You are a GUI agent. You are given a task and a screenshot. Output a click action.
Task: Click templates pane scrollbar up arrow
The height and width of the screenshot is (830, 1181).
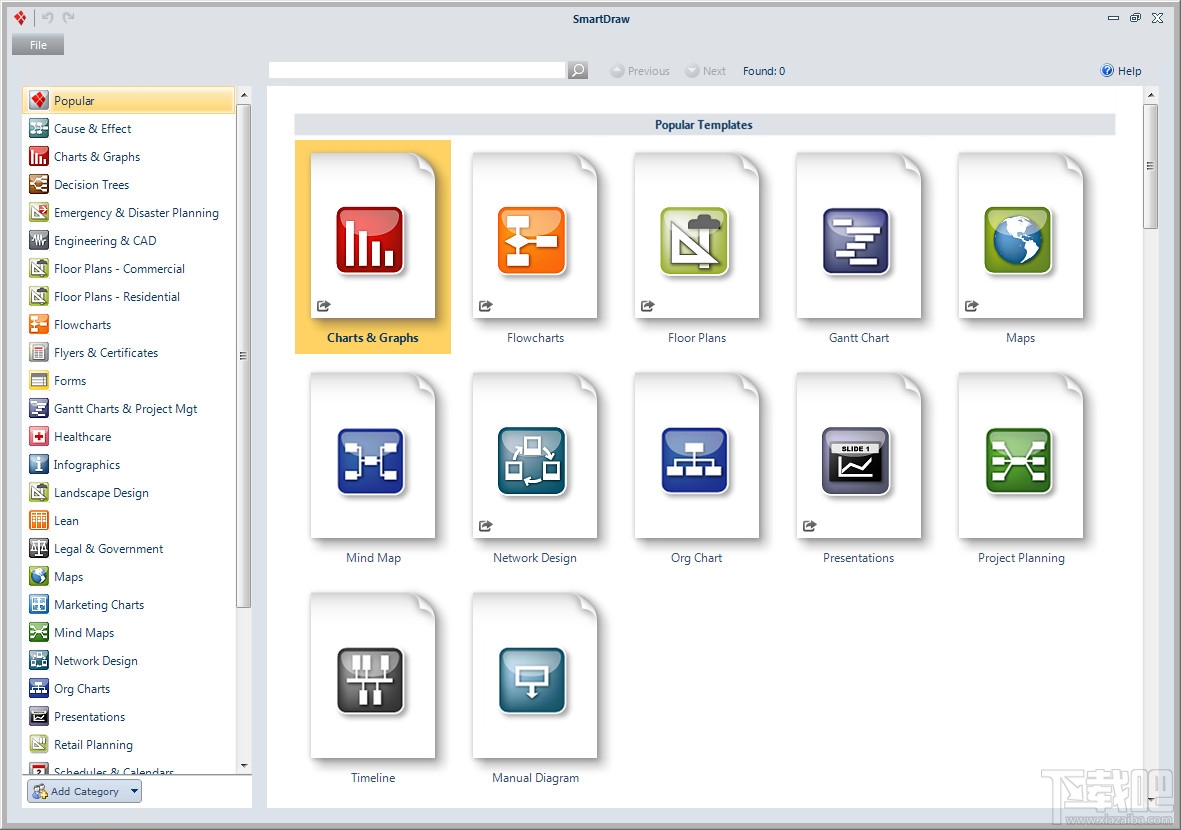click(x=1150, y=96)
